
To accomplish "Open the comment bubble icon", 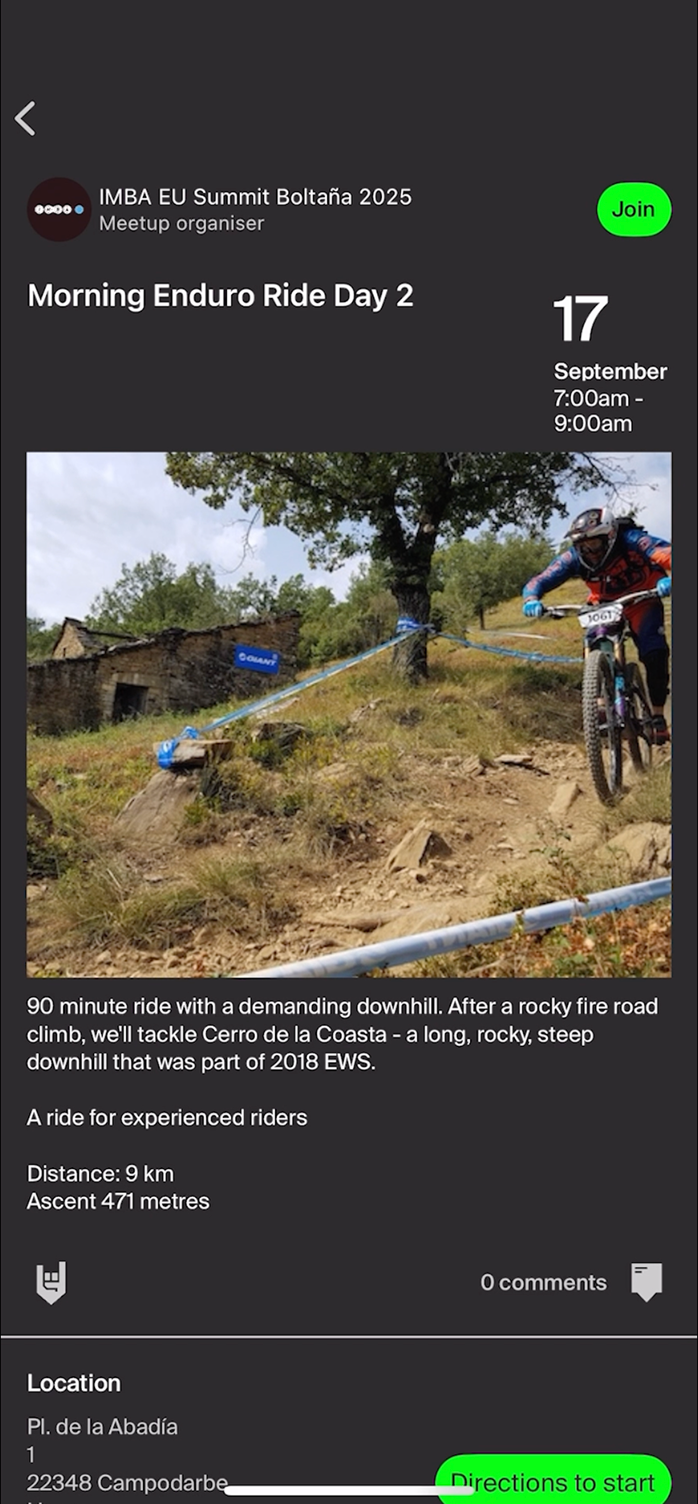I will point(647,1282).
